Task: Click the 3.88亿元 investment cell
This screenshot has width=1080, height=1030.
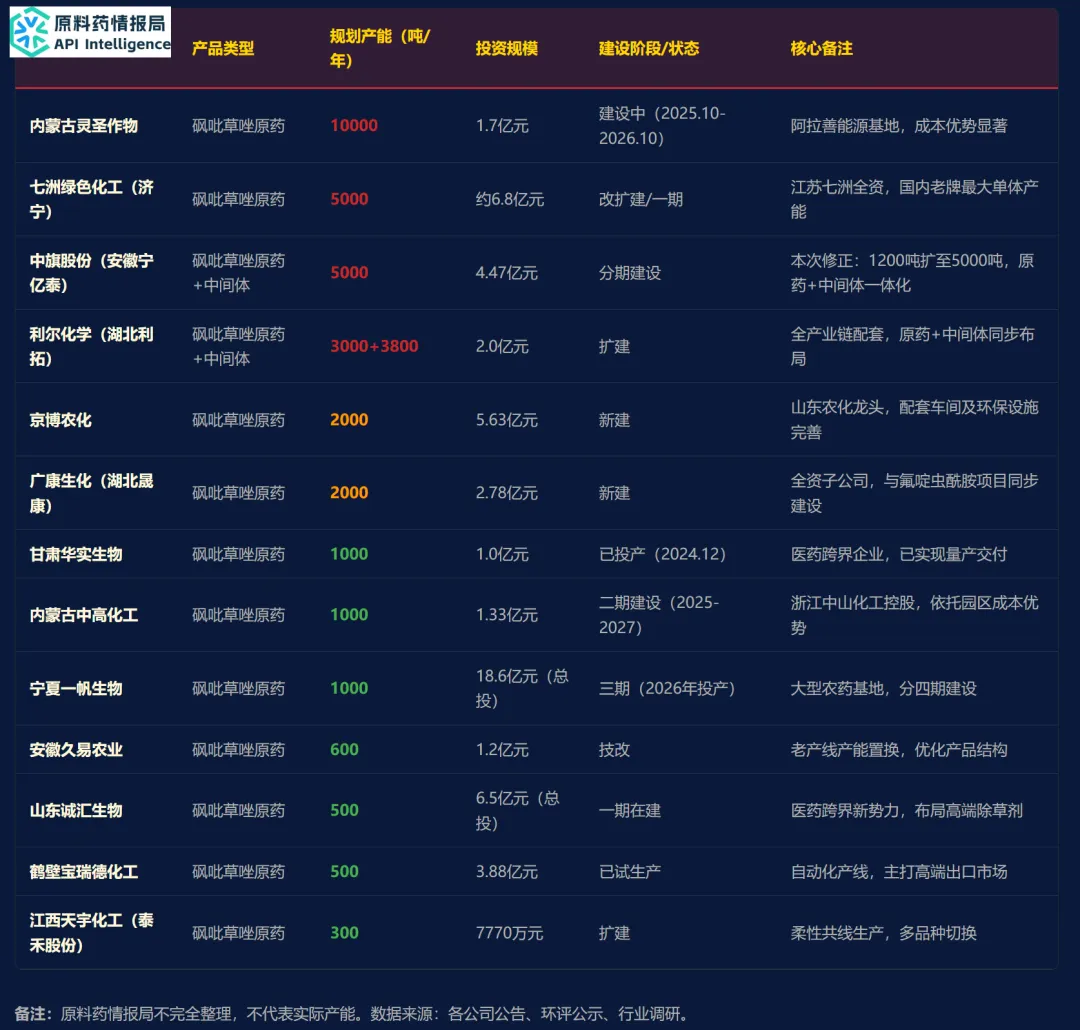Action: (x=506, y=872)
